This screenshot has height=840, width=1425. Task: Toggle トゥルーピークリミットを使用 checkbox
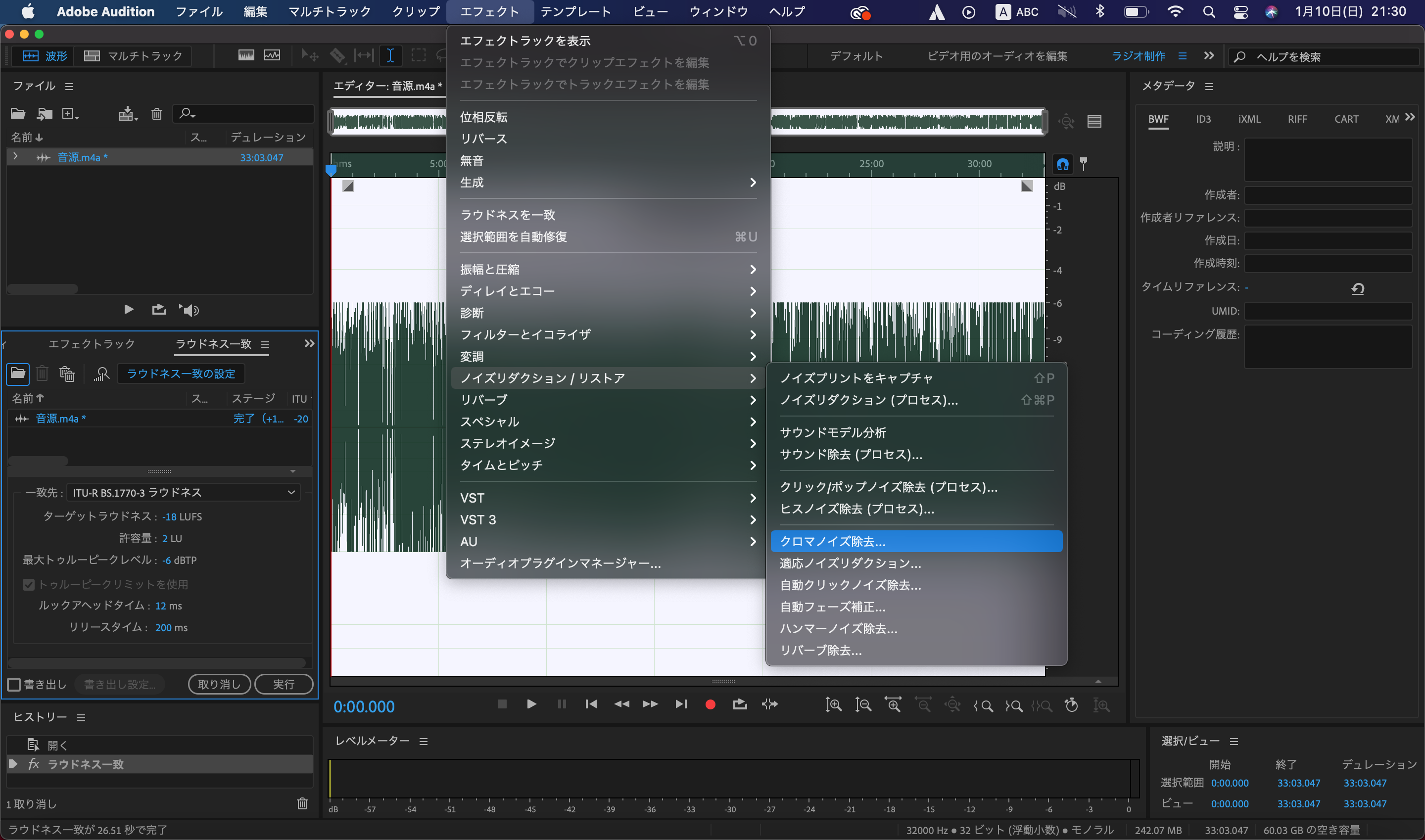[x=28, y=584]
